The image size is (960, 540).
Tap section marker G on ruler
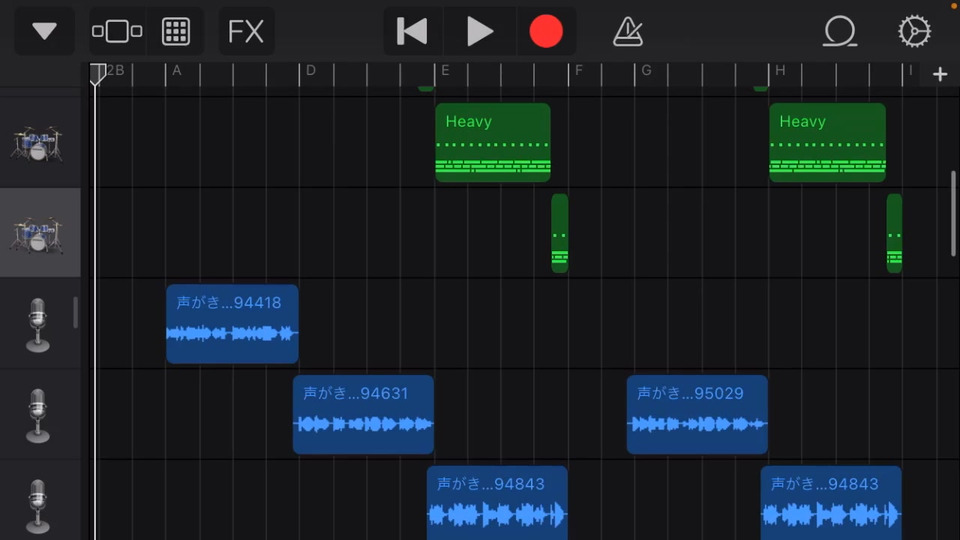click(646, 70)
